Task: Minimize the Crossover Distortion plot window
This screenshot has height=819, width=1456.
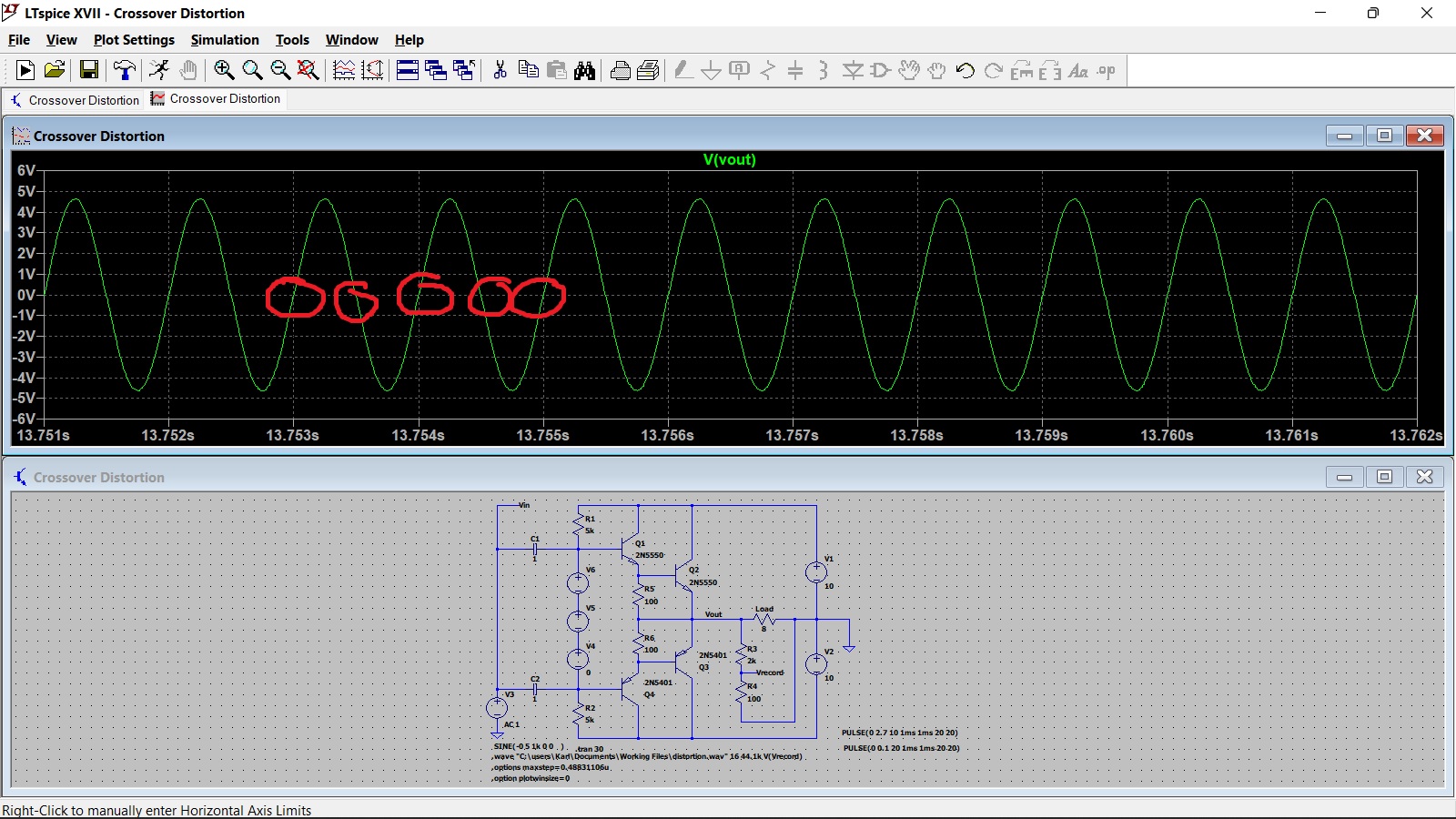Action: [1344, 136]
